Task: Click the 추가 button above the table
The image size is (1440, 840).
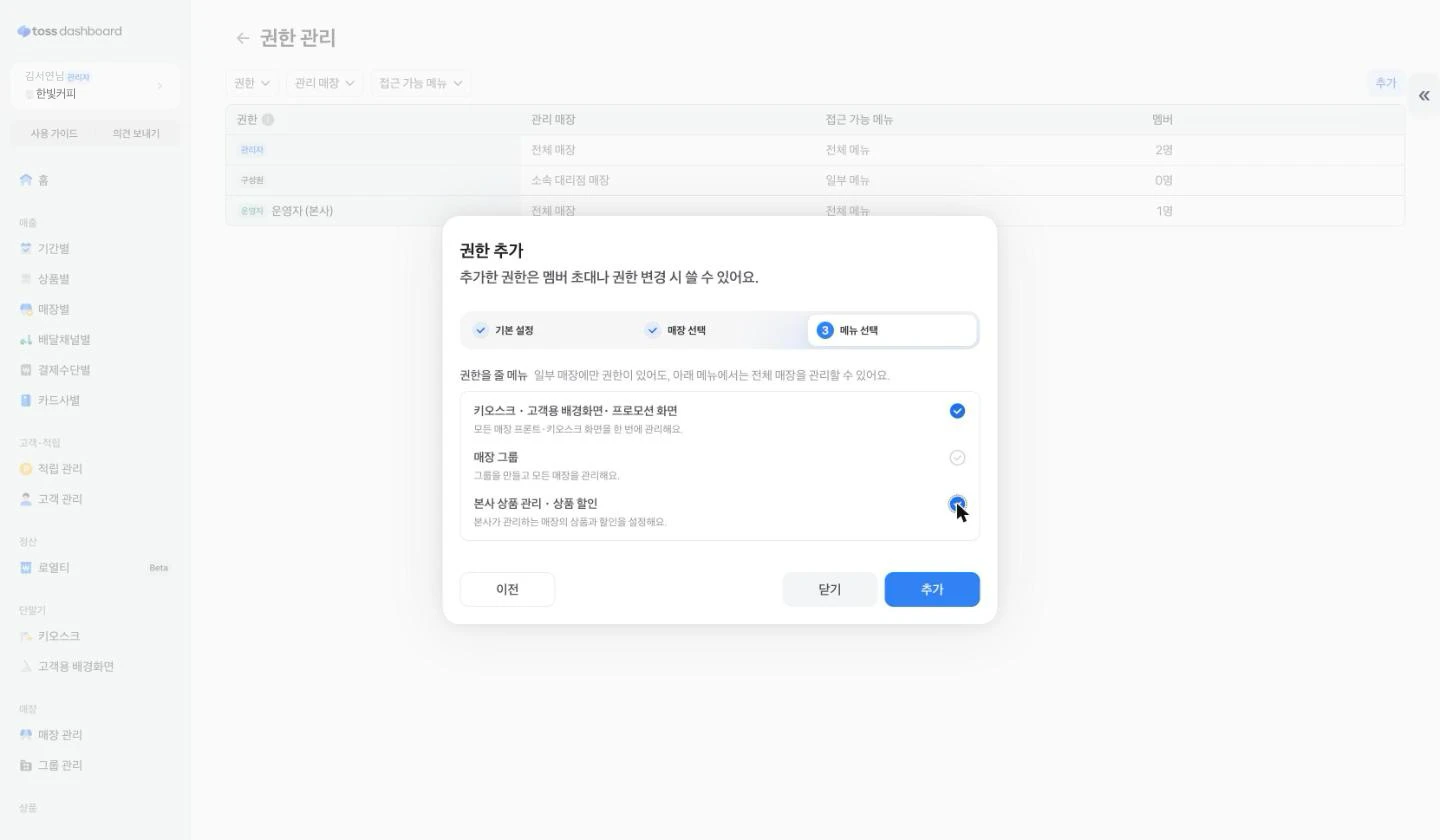Action: pos(1385,83)
